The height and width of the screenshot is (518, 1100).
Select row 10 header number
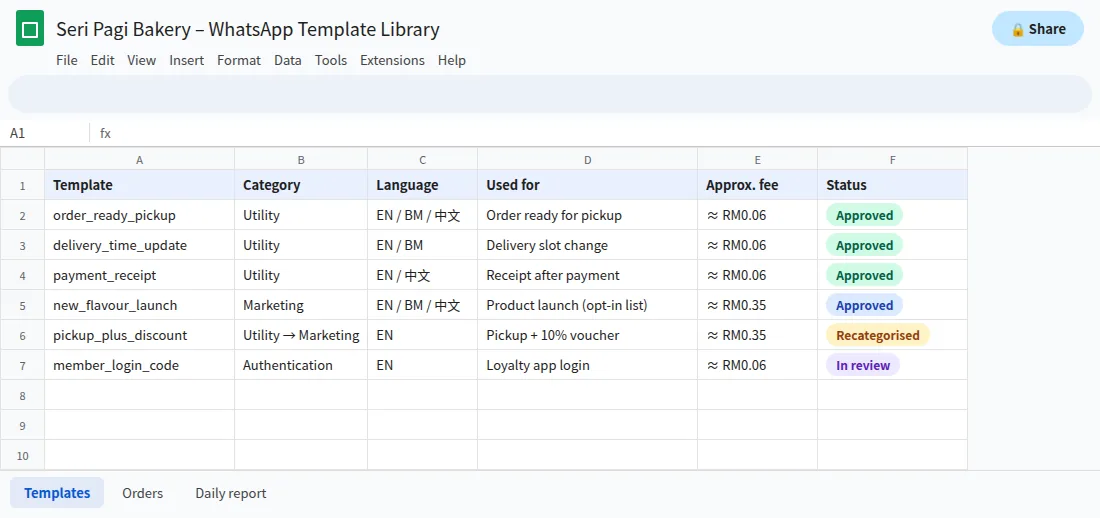22,456
